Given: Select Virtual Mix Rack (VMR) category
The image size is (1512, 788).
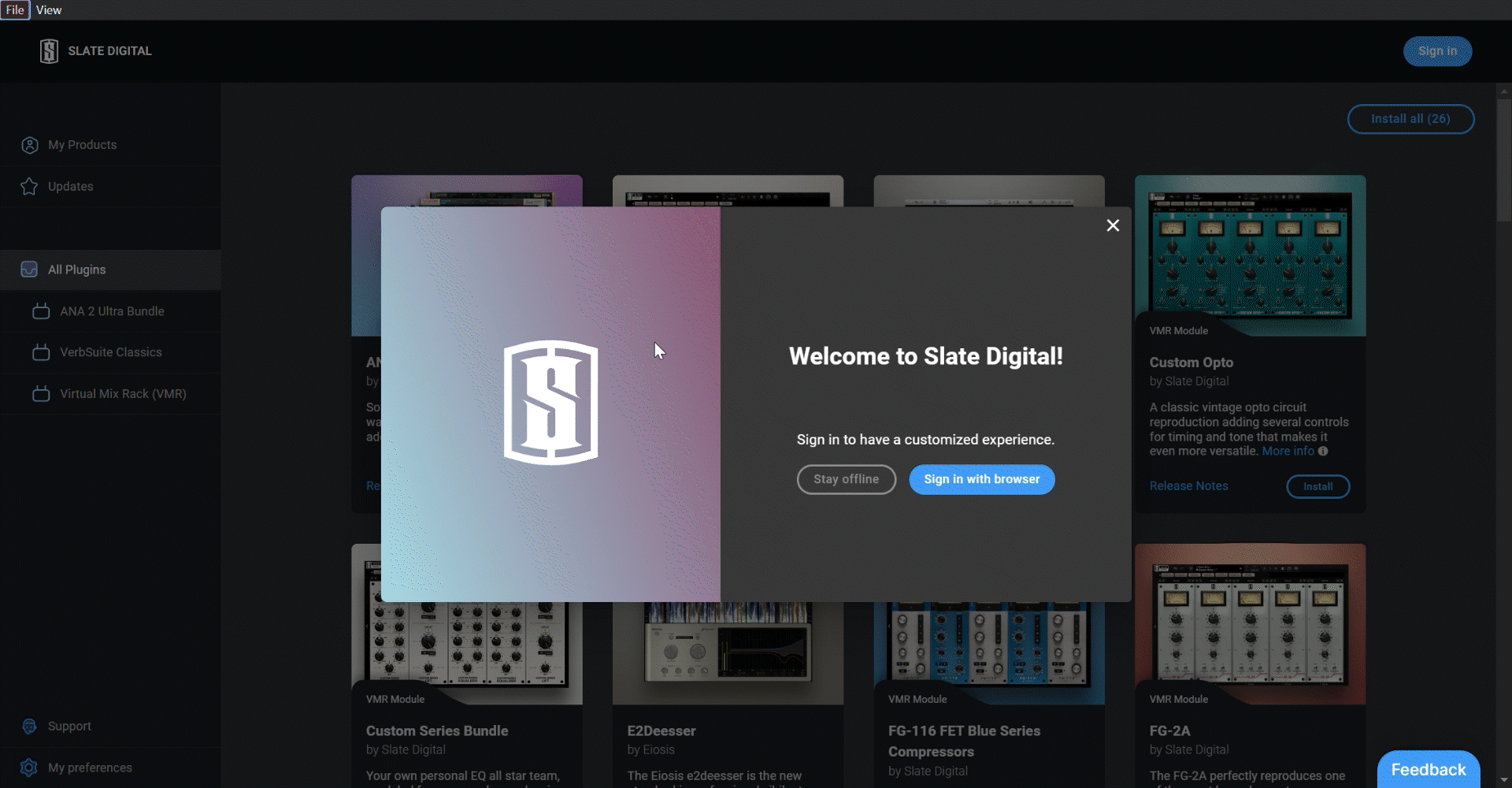Looking at the screenshot, I should click(110, 394).
